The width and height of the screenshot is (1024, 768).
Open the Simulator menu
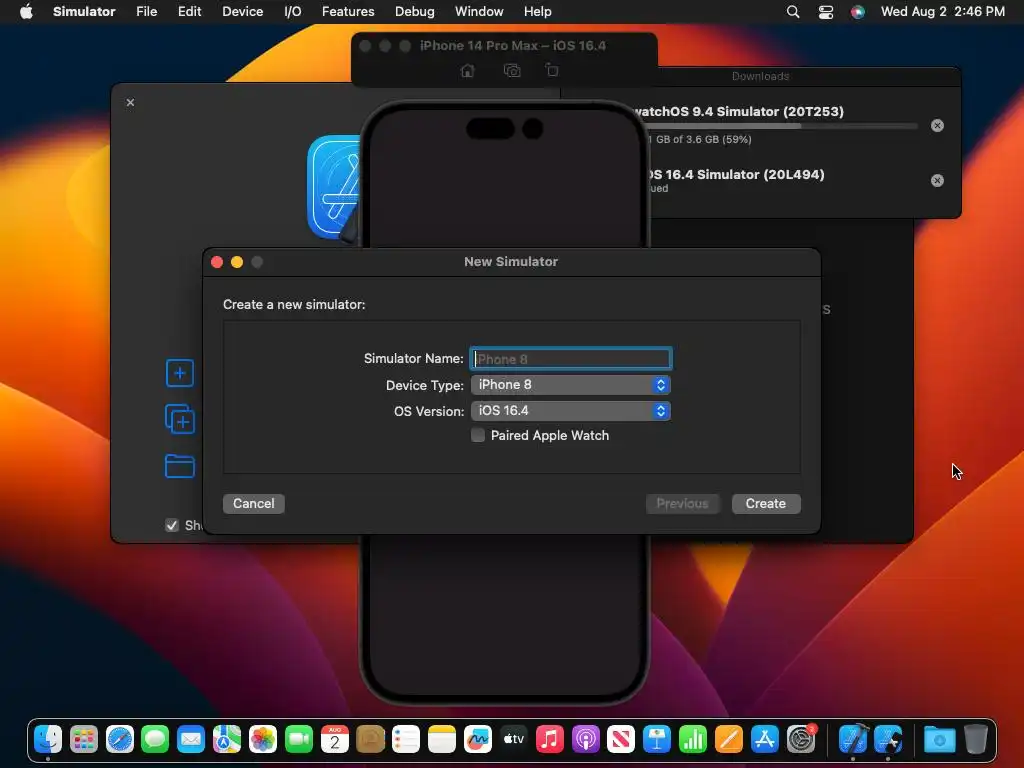[84, 12]
